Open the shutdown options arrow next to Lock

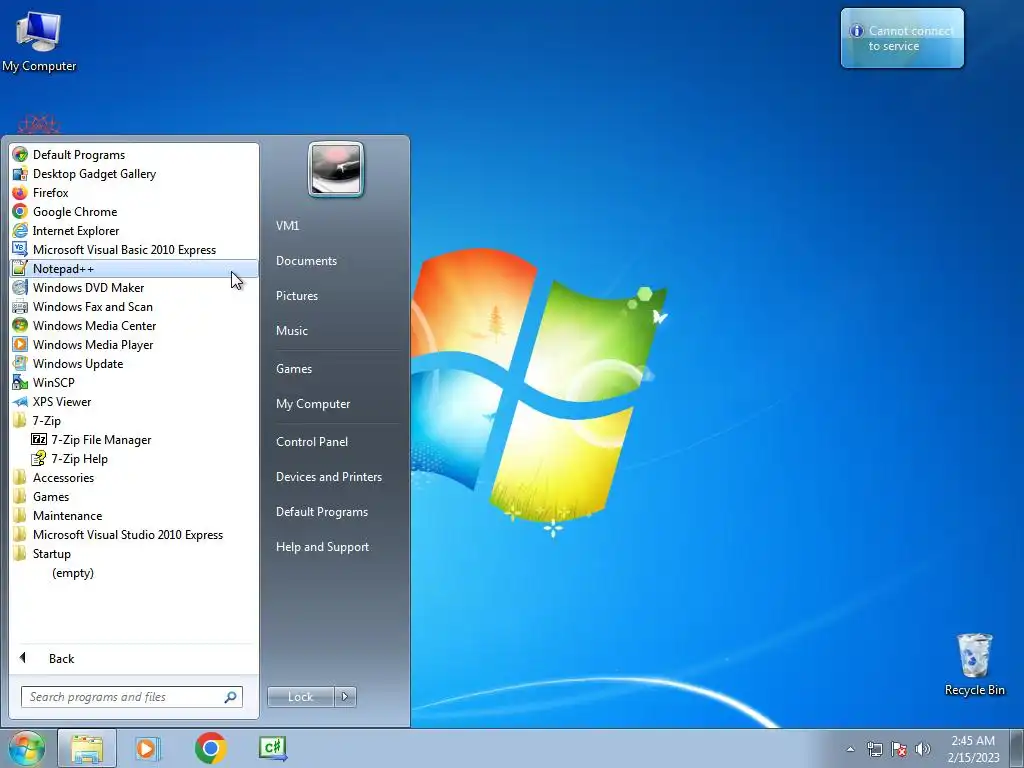[345, 697]
